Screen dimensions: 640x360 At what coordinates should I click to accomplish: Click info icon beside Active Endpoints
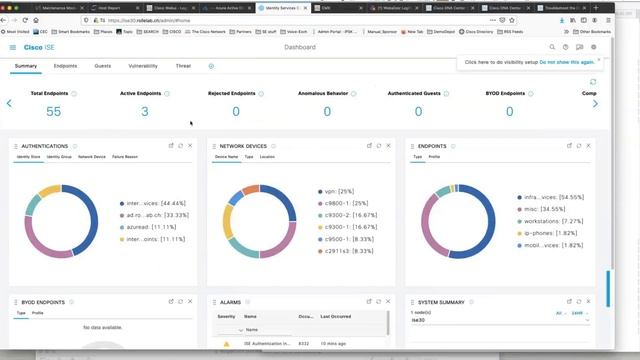pyautogui.click(x=167, y=94)
